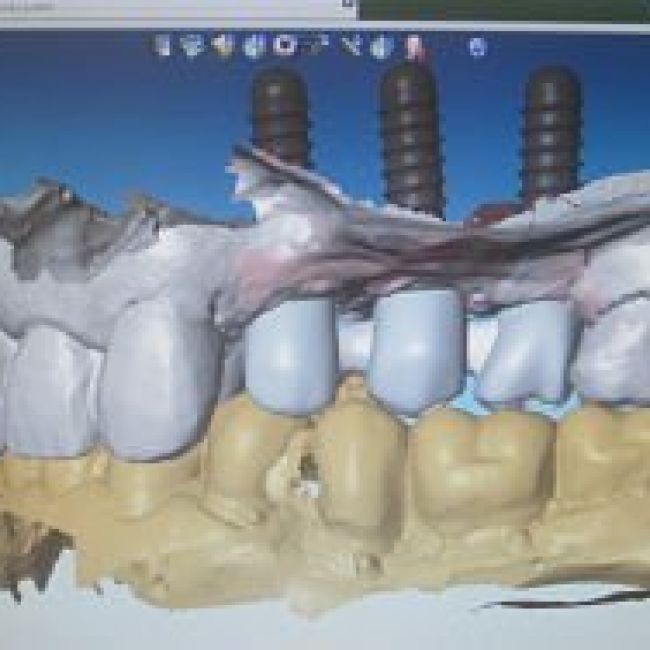
Task: Click the pink icon in the viewport toolbar
Action: pos(413,46)
